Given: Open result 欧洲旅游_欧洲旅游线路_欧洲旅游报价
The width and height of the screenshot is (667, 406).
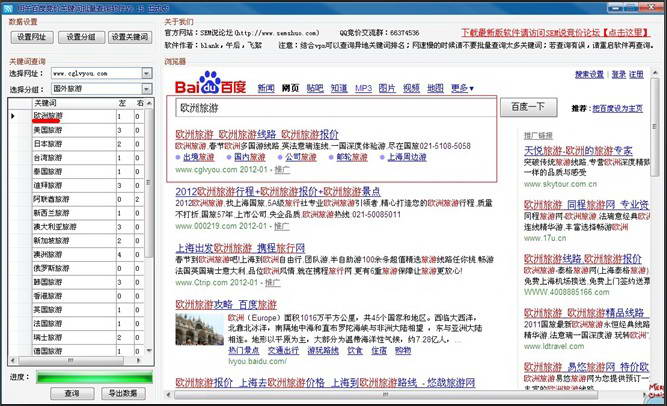Looking at the screenshot, I should click(257, 134).
